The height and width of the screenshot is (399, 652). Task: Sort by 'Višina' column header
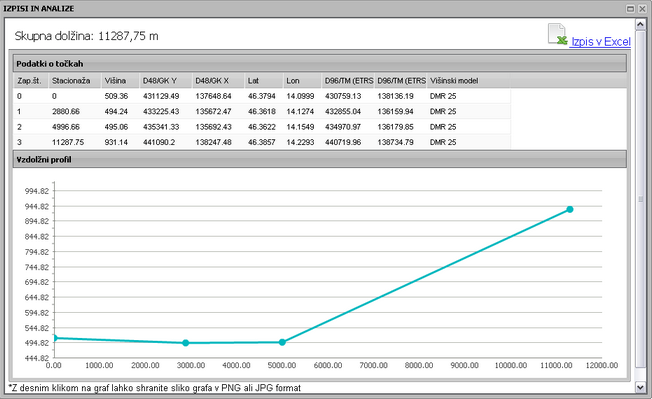pyautogui.click(x=120, y=81)
